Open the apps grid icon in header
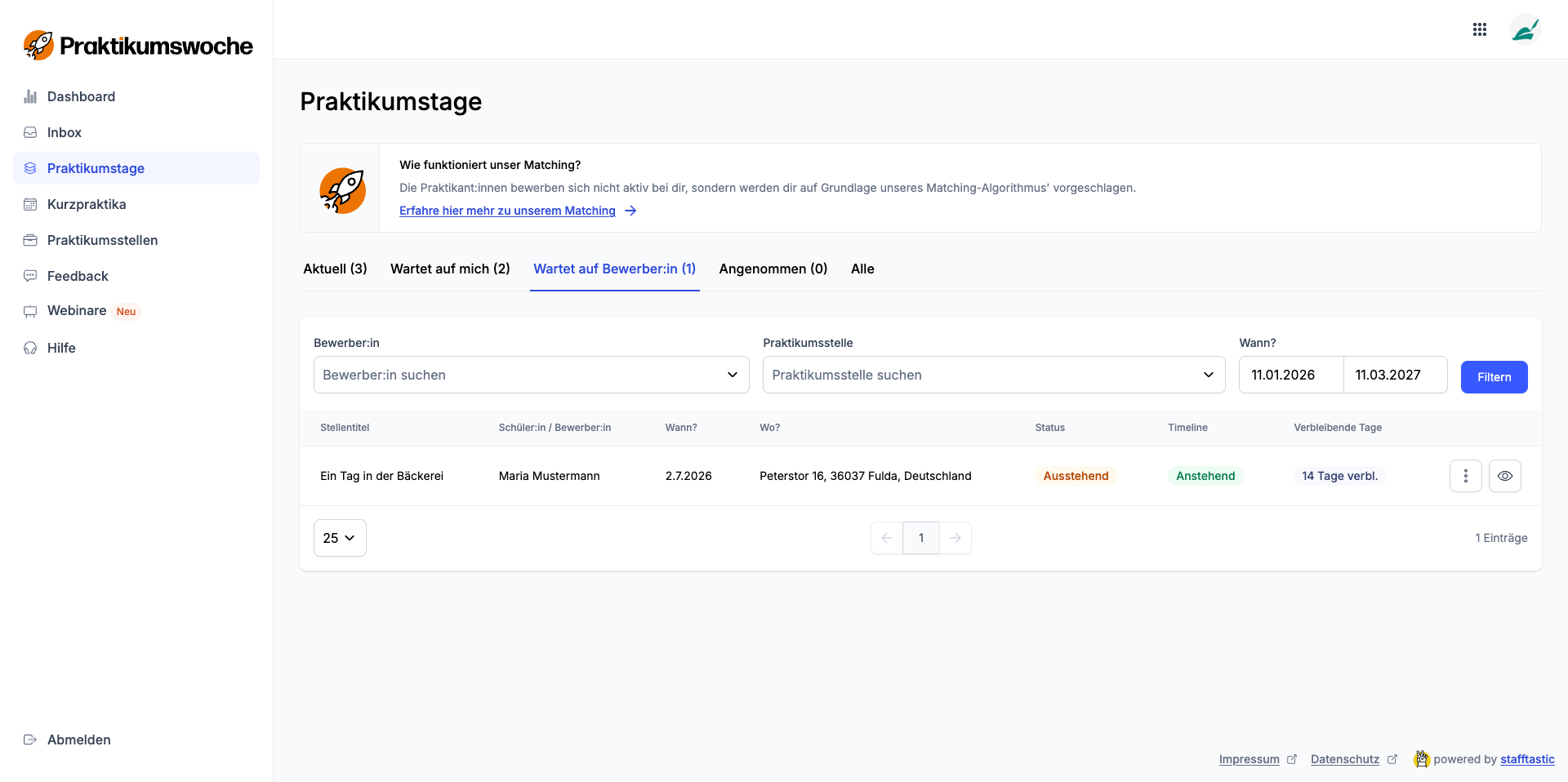Viewport: 1568px width, 782px height. pyautogui.click(x=1479, y=29)
